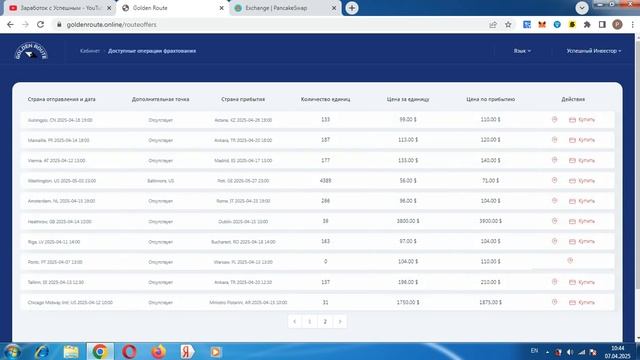Click the map pin icon in Vienna row
Viewport: 640px width, 360px height.
(554, 160)
